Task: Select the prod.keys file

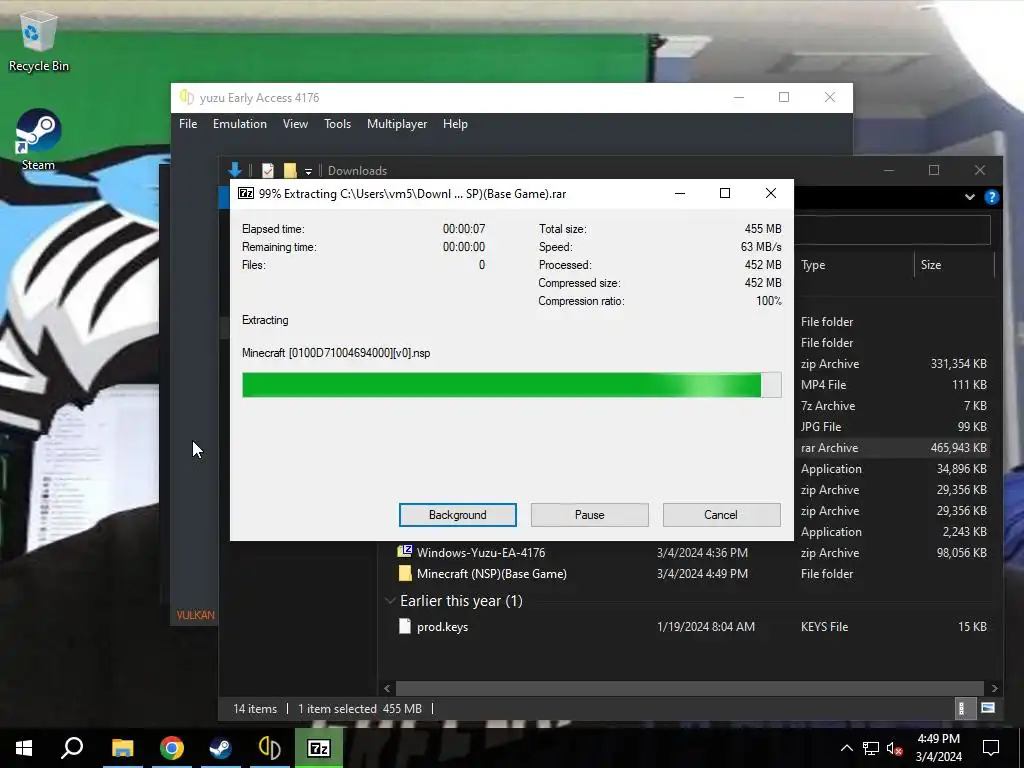Action: [x=443, y=627]
